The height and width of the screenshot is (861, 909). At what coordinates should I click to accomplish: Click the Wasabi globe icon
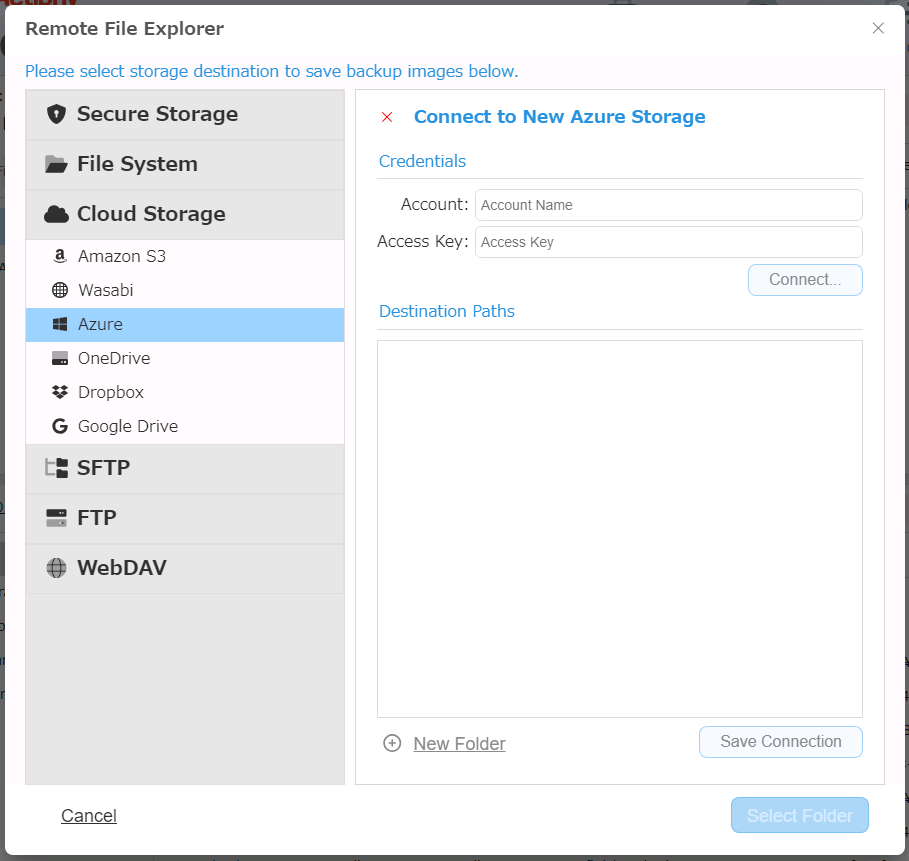[x=60, y=290]
